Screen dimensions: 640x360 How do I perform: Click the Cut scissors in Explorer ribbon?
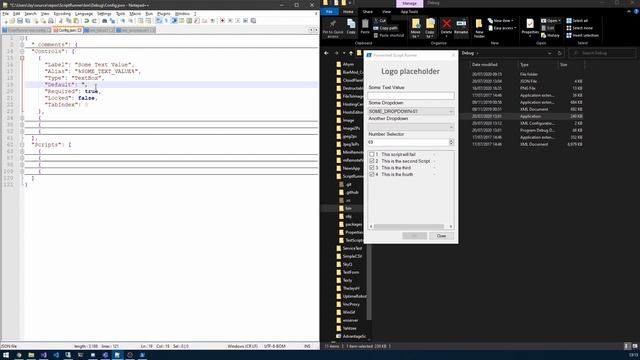click(380, 20)
